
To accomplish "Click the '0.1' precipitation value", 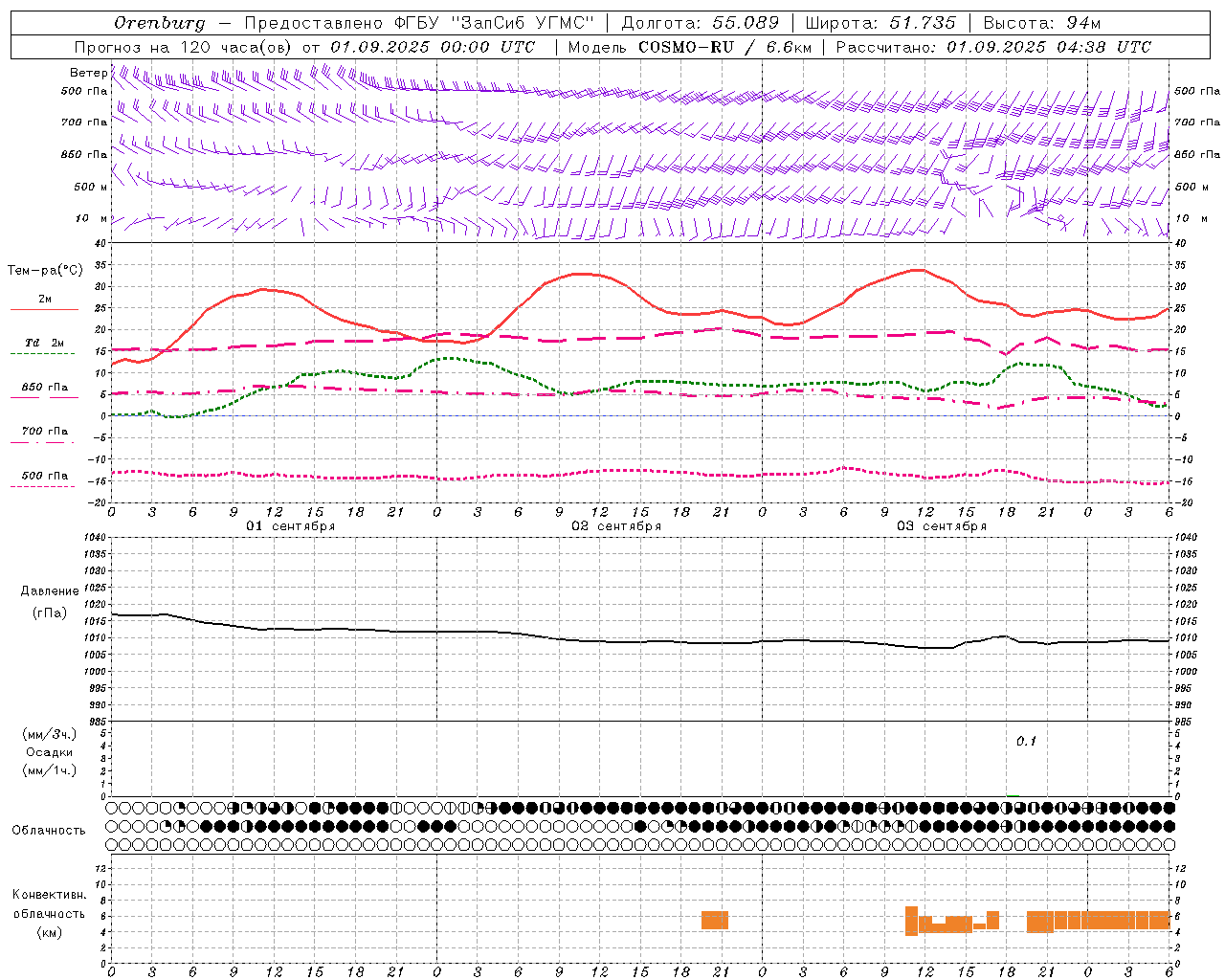I will click(x=1026, y=742).
